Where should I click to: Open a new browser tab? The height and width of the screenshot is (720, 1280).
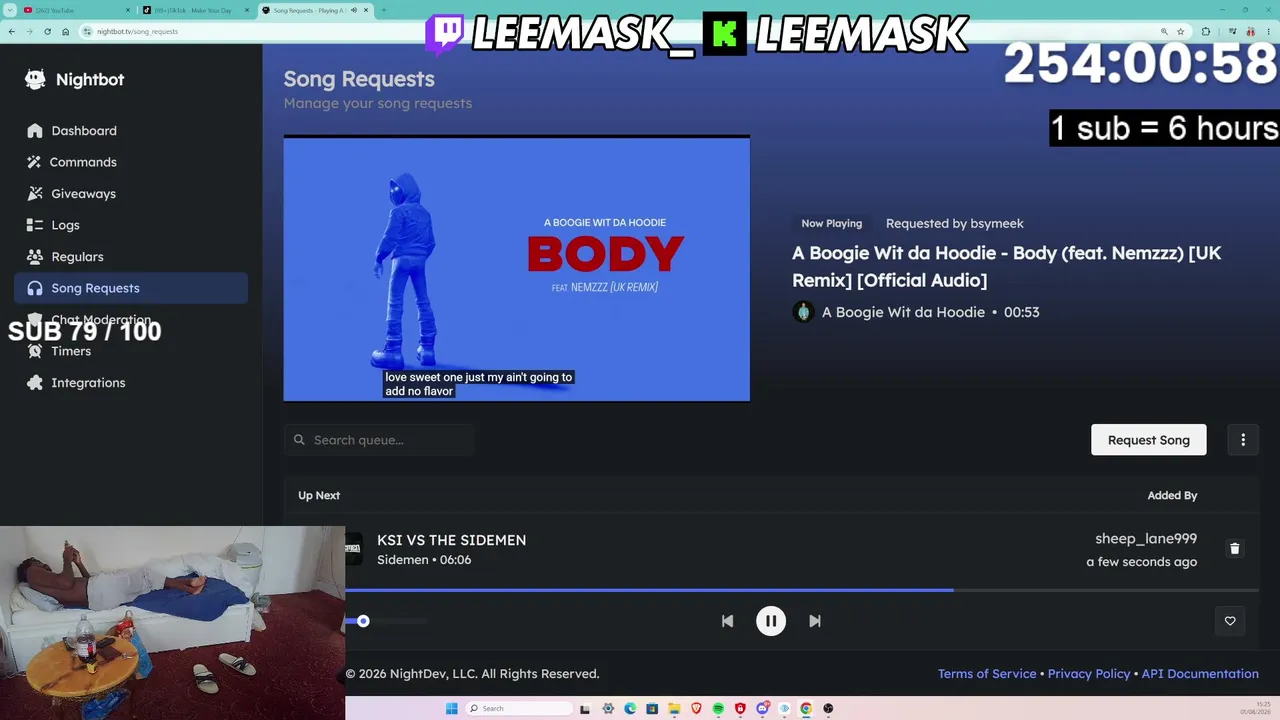coord(384,10)
